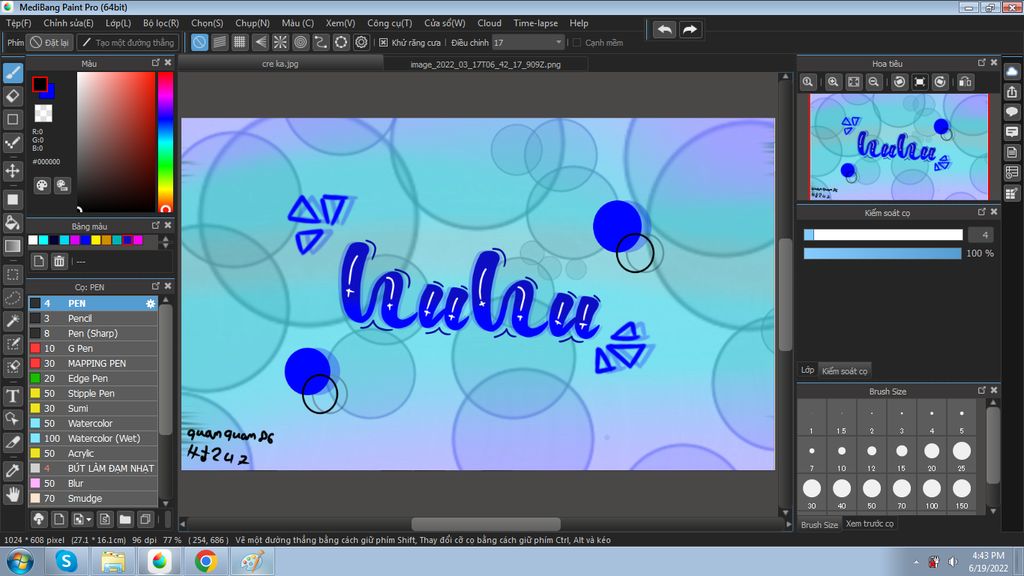Select the rectangular Select tool
This screenshot has width=1024, height=576.
point(13,275)
